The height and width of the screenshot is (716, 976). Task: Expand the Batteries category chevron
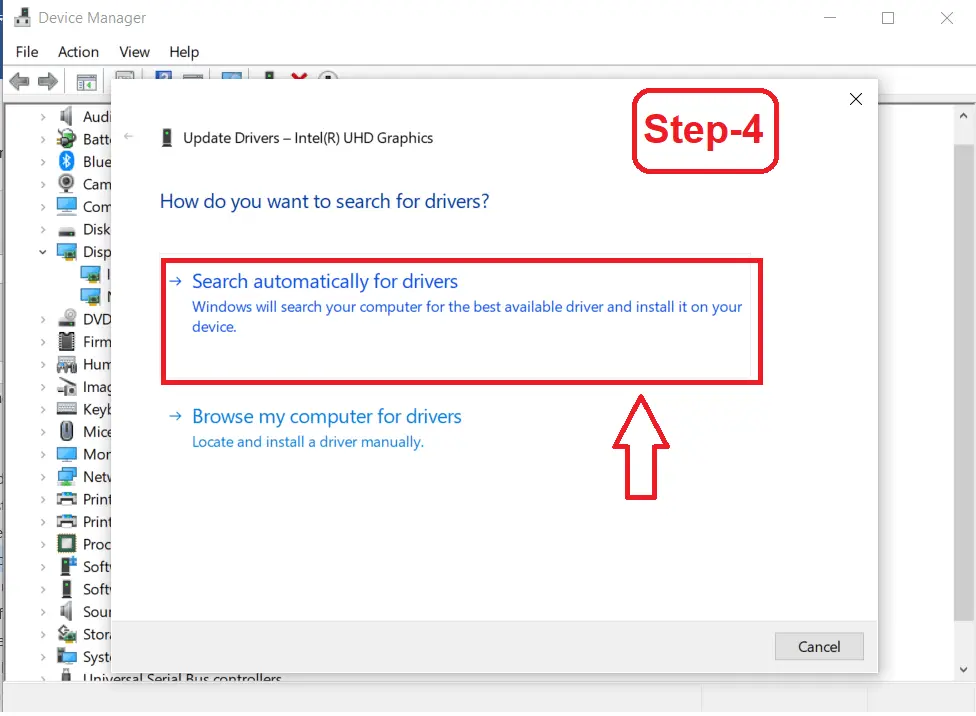pos(42,139)
